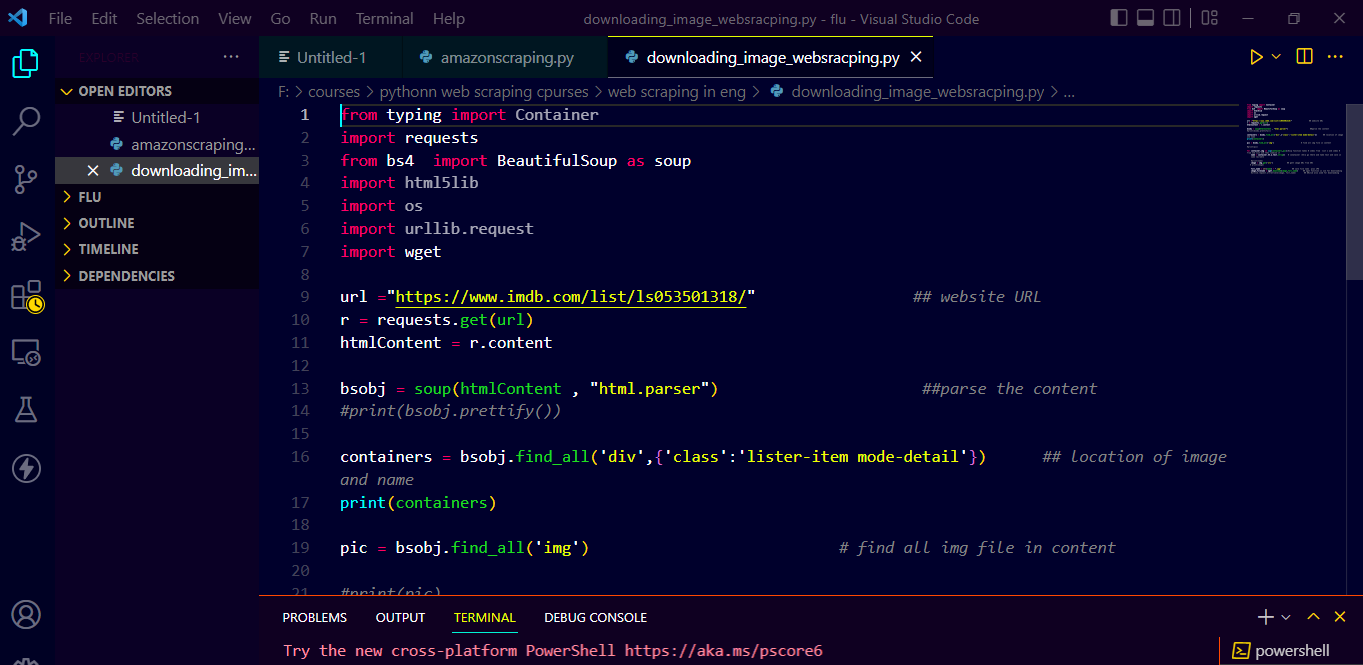Open the Extensions view icon
The image size is (1363, 665).
26,295
